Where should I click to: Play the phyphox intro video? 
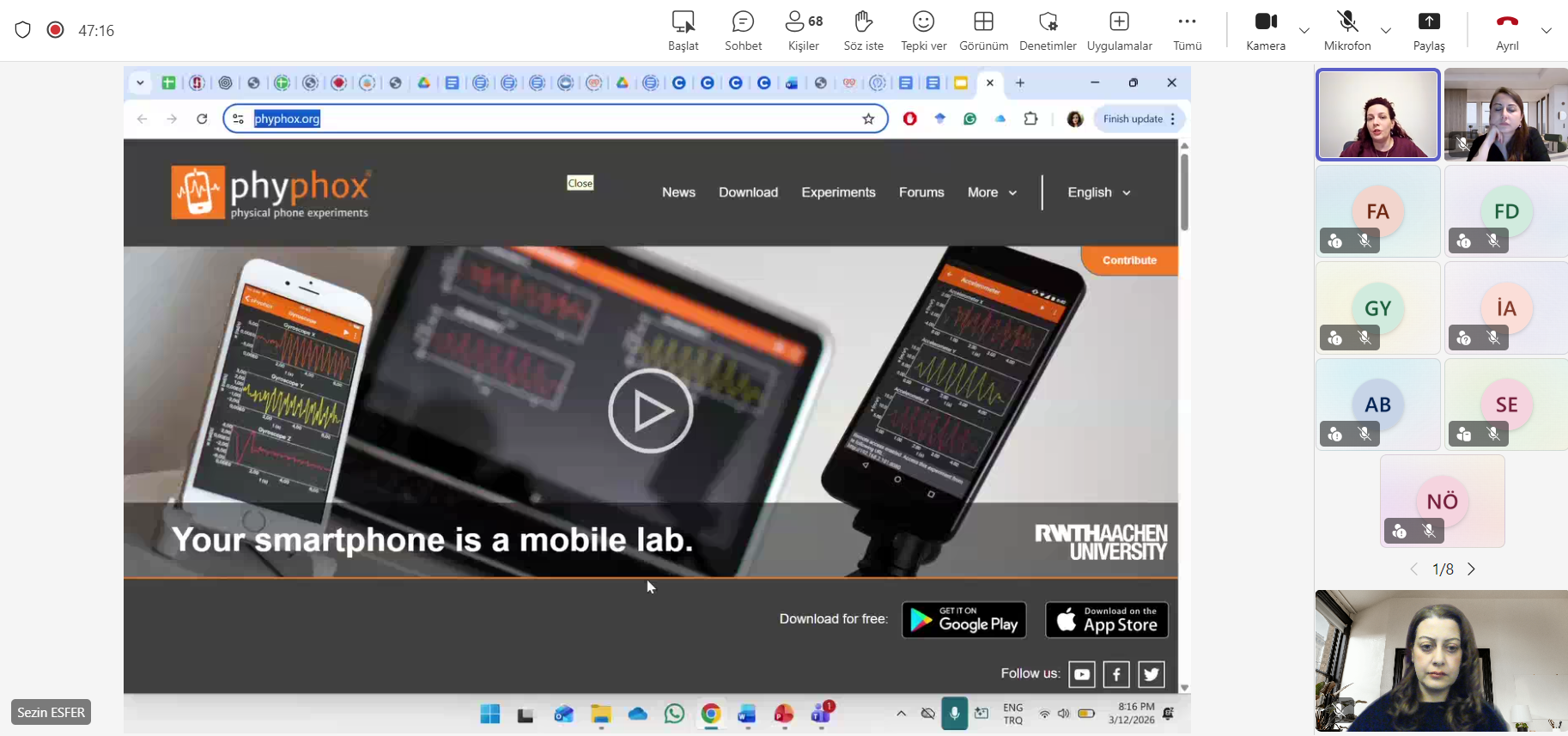[x=650, y=411]
